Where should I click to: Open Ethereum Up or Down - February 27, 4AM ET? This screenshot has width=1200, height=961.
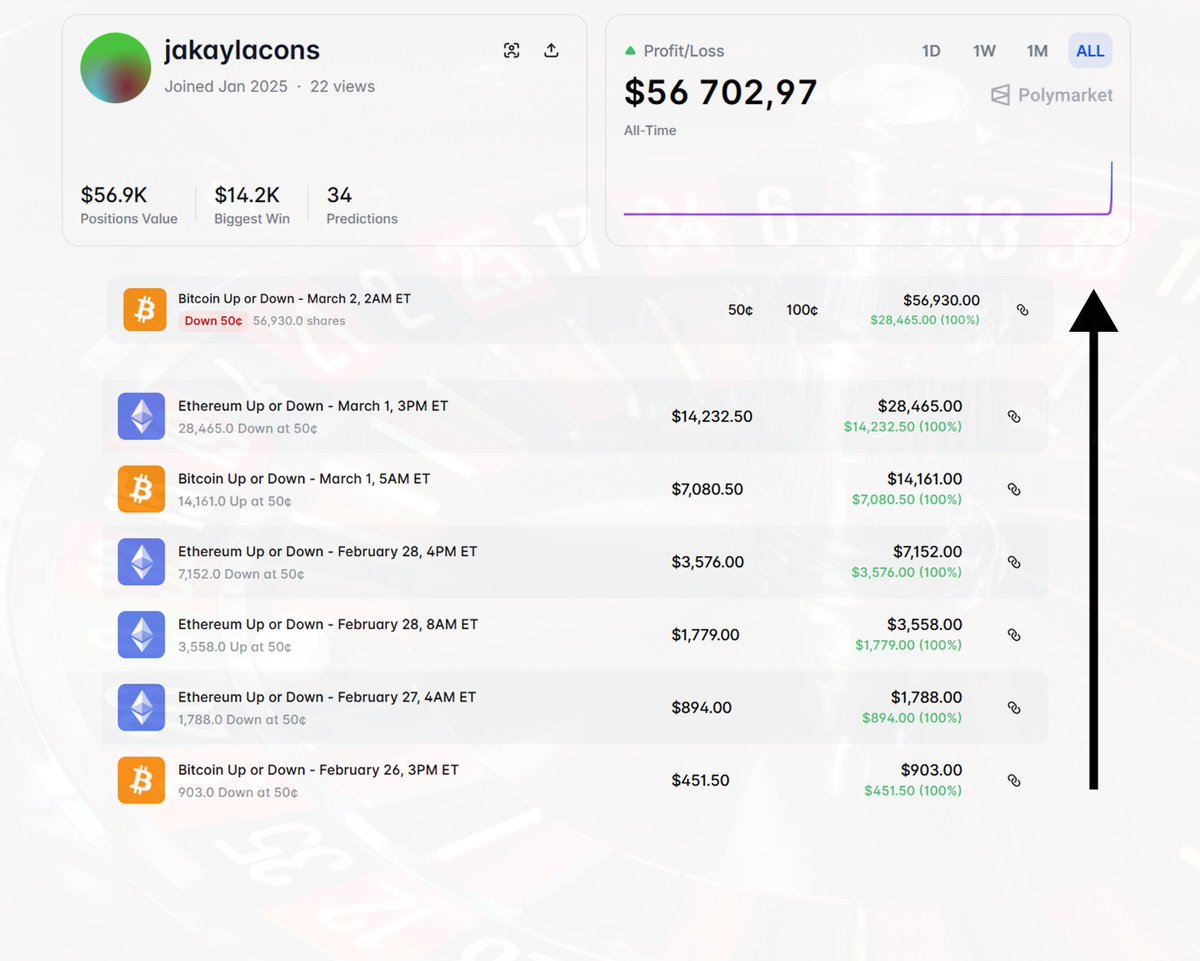point(327,697)
